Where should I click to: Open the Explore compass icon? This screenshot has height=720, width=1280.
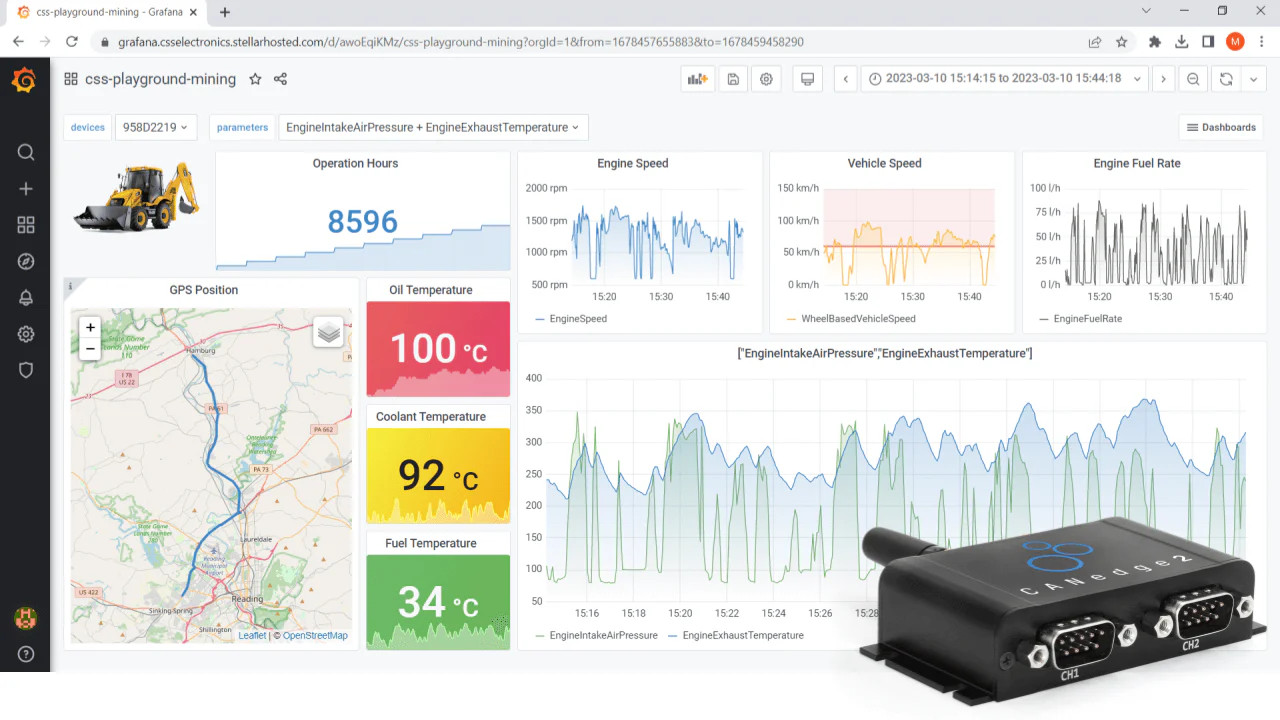coord(26,262)
